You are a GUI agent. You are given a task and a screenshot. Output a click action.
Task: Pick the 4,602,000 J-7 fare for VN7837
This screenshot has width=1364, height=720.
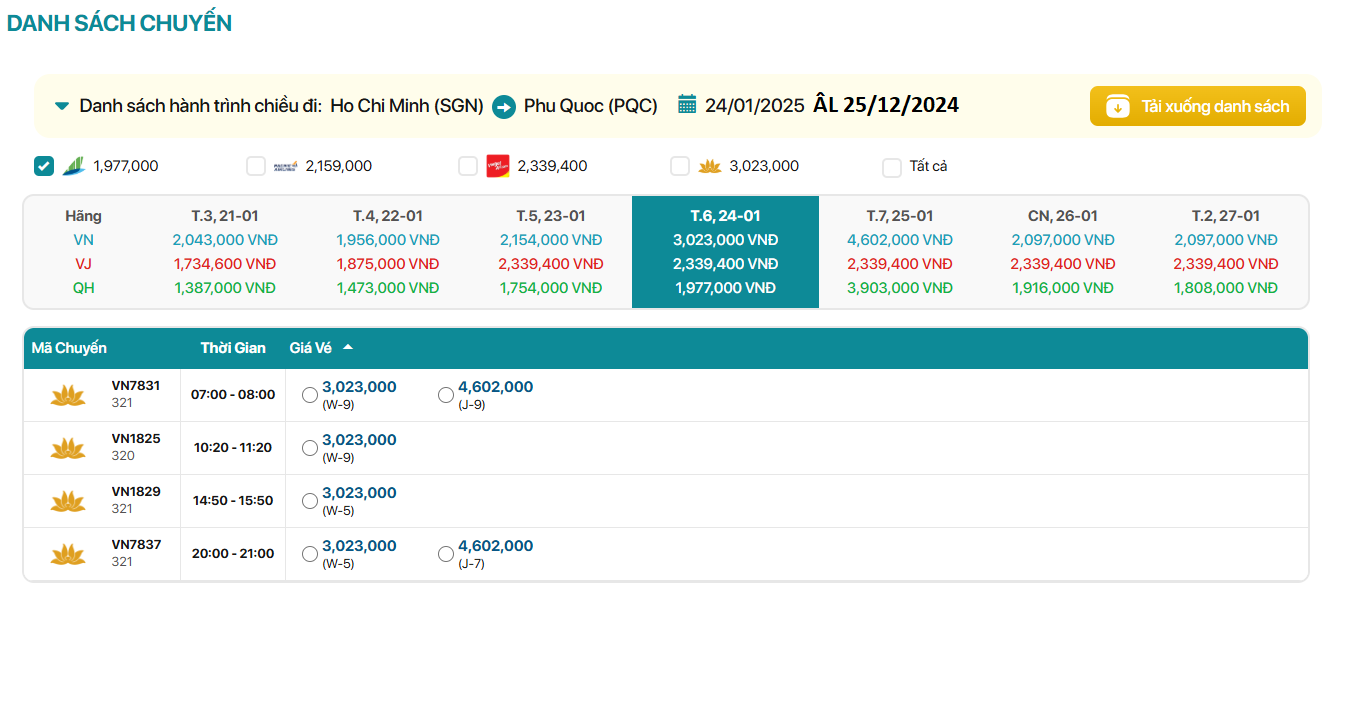point(446,554)
